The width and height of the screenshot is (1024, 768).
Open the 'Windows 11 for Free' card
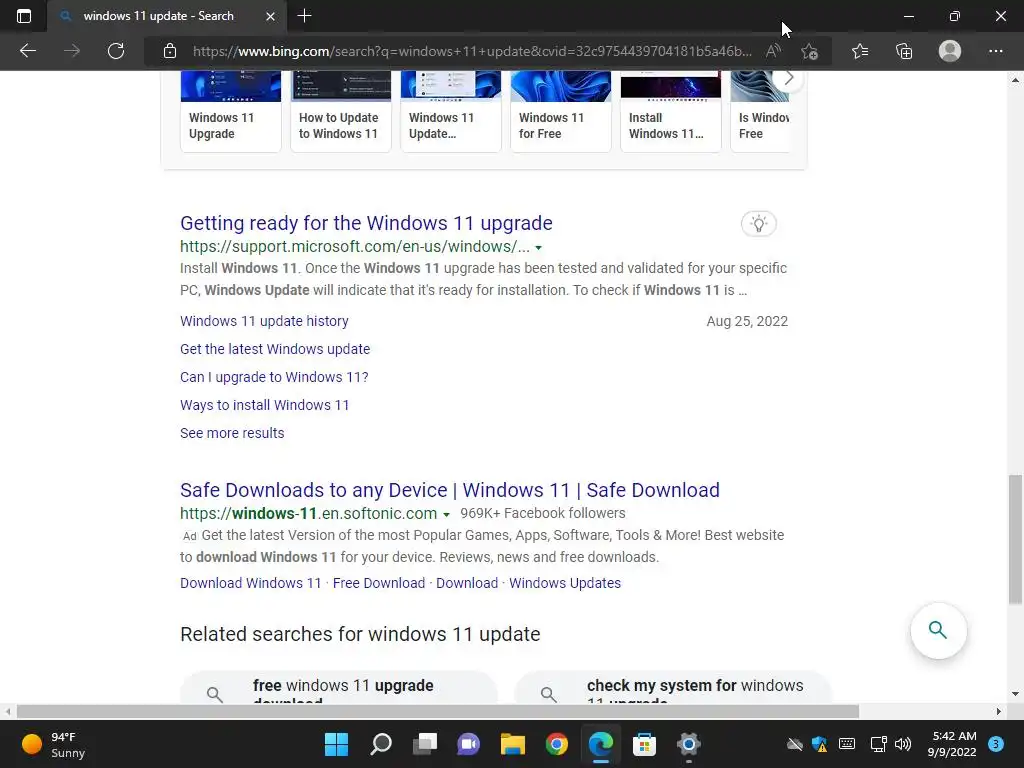[x=561, y=111]
